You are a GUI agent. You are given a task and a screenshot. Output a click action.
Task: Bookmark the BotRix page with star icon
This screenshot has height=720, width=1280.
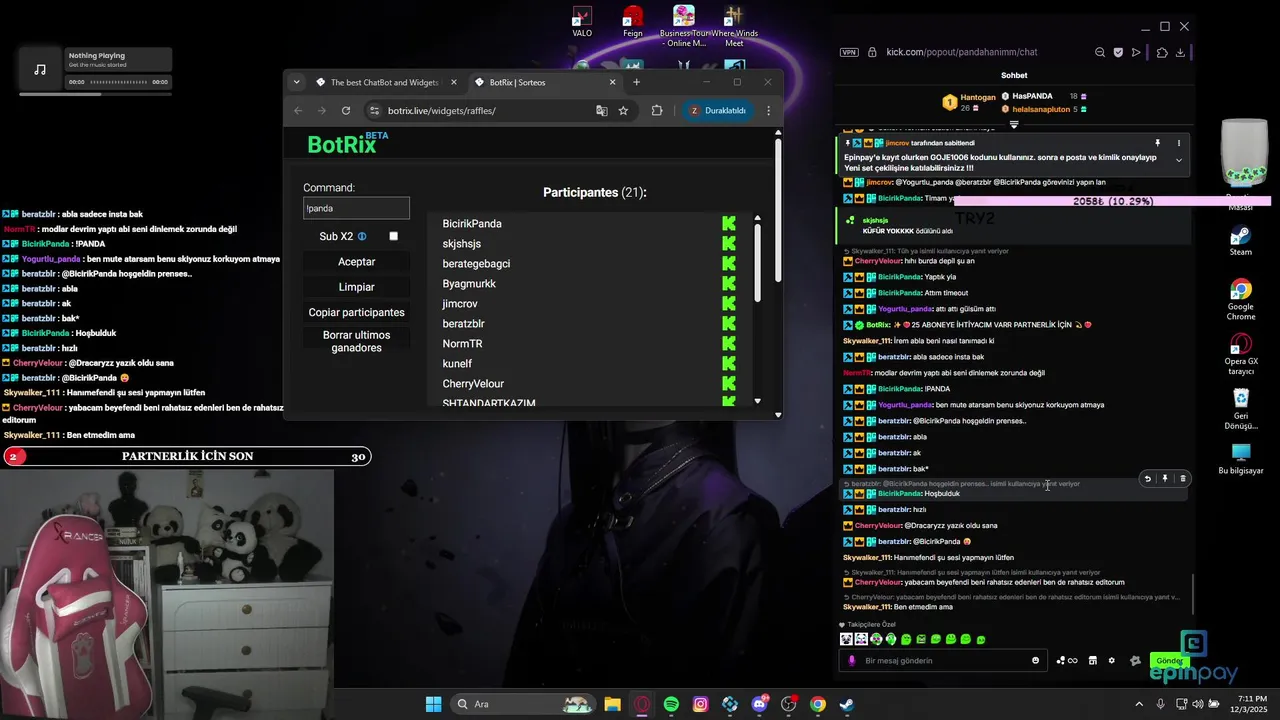(623, 111)
